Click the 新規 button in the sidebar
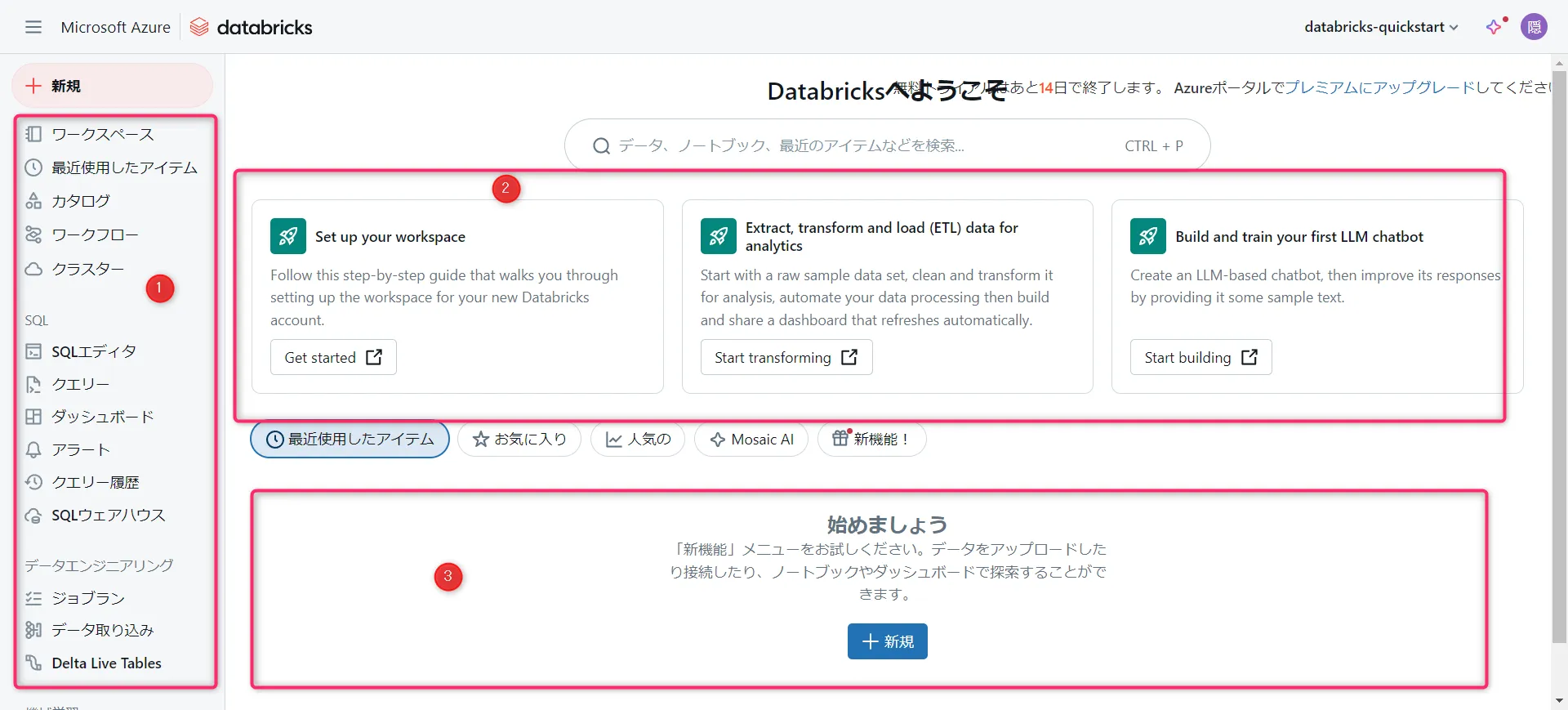The width and height of the screenshot is (1568, 710). pos(113,86)
